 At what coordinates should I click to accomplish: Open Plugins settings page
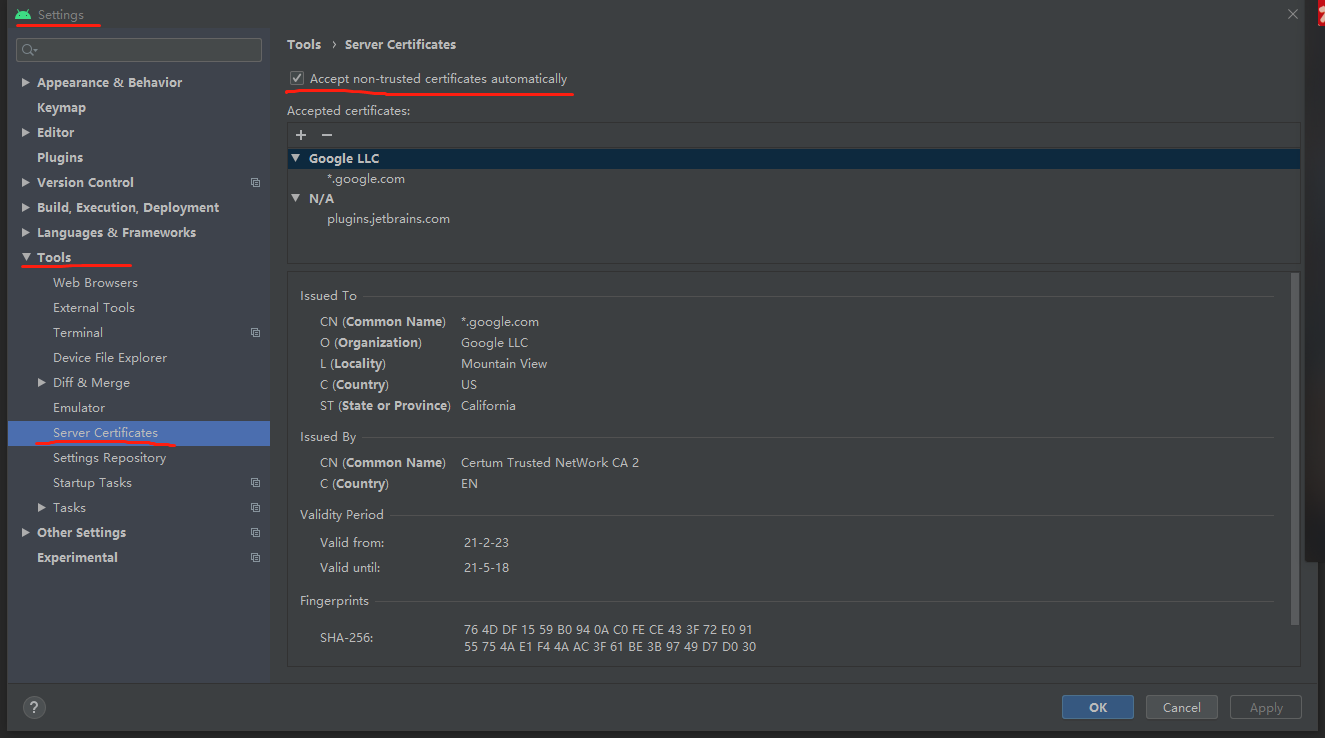coord(60,158)
